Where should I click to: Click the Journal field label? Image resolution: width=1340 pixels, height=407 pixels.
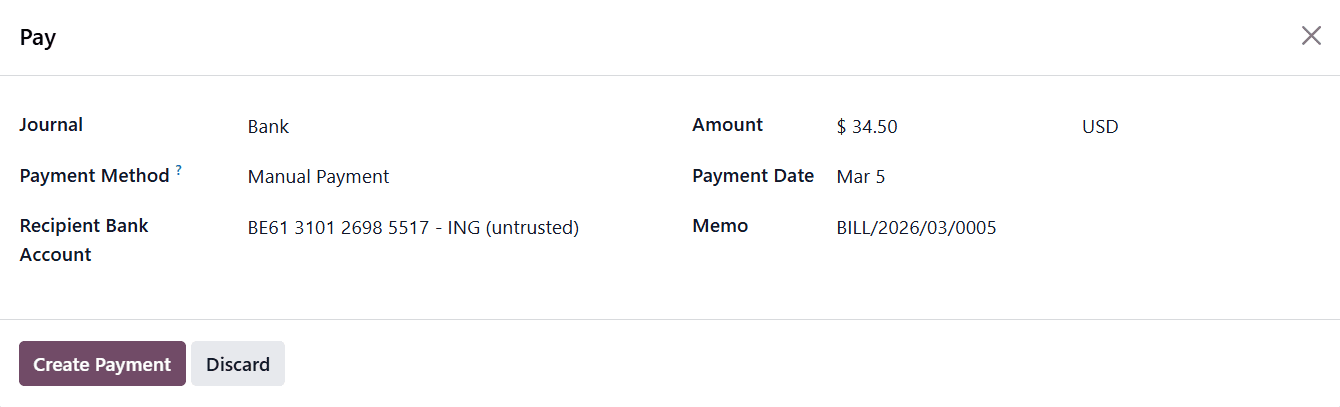[x=51, y=125]
